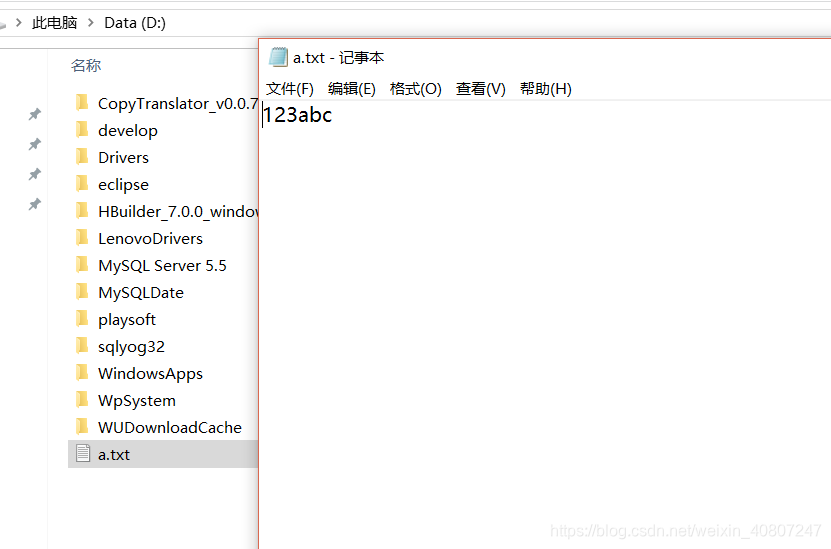Viewport: 831px width, 549px height.
Task: Sort by 名称 column header
Action: click(x=86, y=65)
